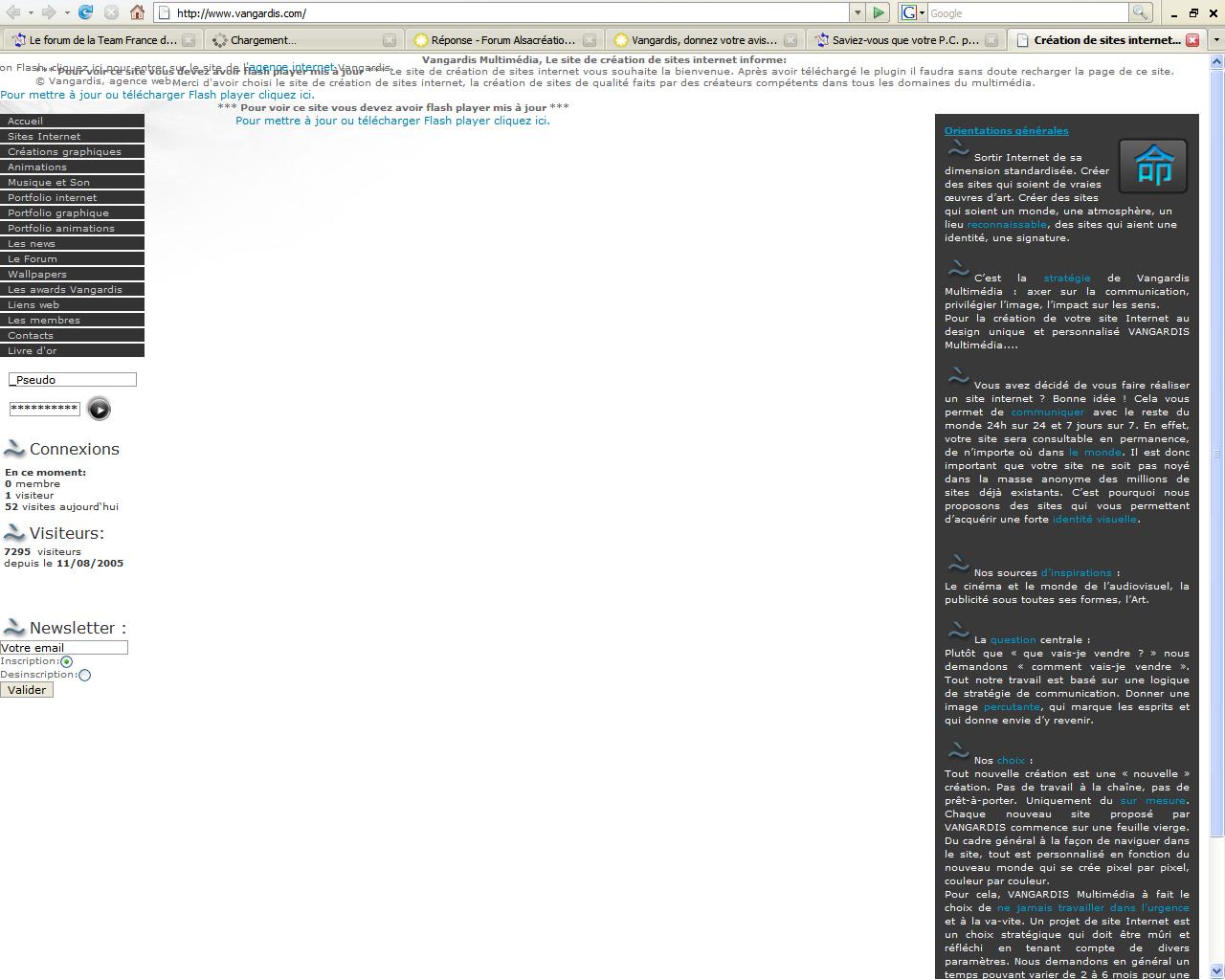Close the 'Chargement...' tab
Screen dimensions: 1225x980
390,40
